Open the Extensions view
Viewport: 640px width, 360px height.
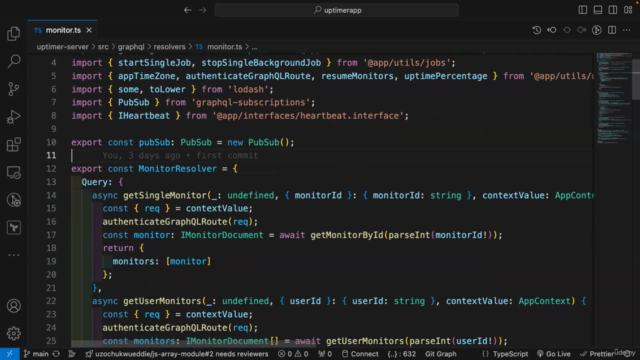(13, 144)
